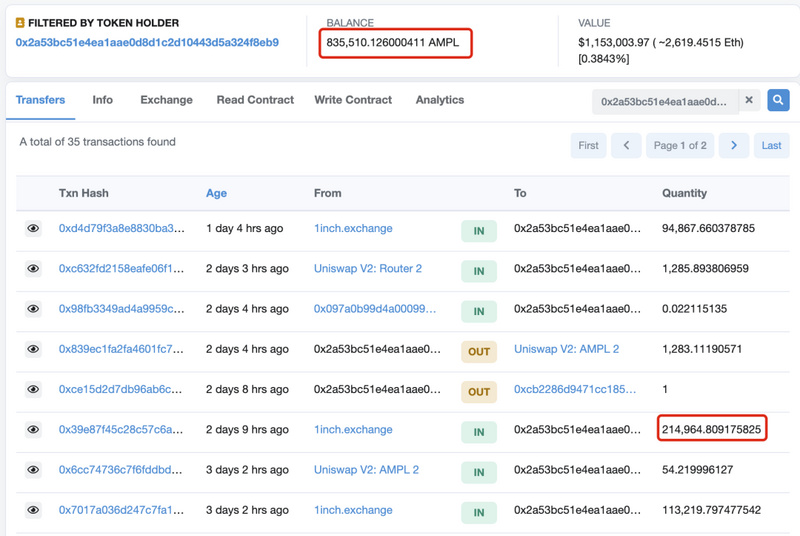Open Uniswap V2: AMPL 2 sender in the 3 days 2 hrs ago row
Image resolution: width=800 pixels, height=536 pixels.
[x=366, y=470]
